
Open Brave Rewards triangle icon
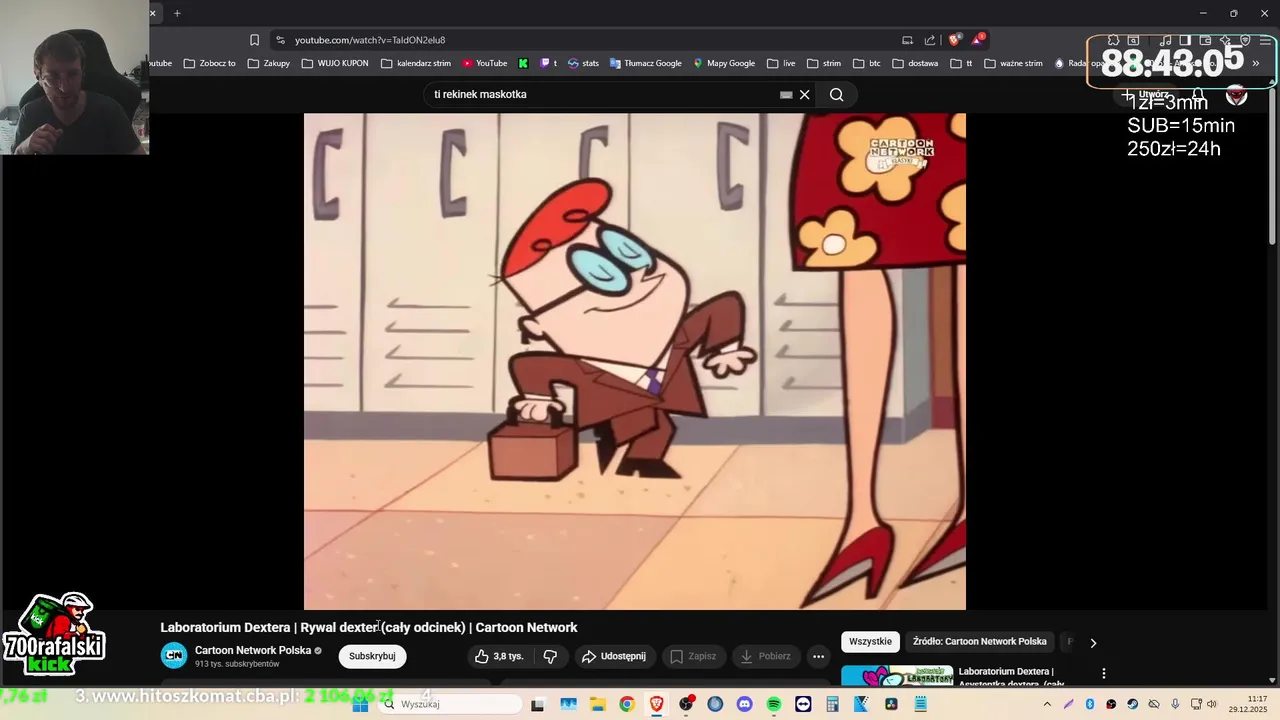point(977,40)
